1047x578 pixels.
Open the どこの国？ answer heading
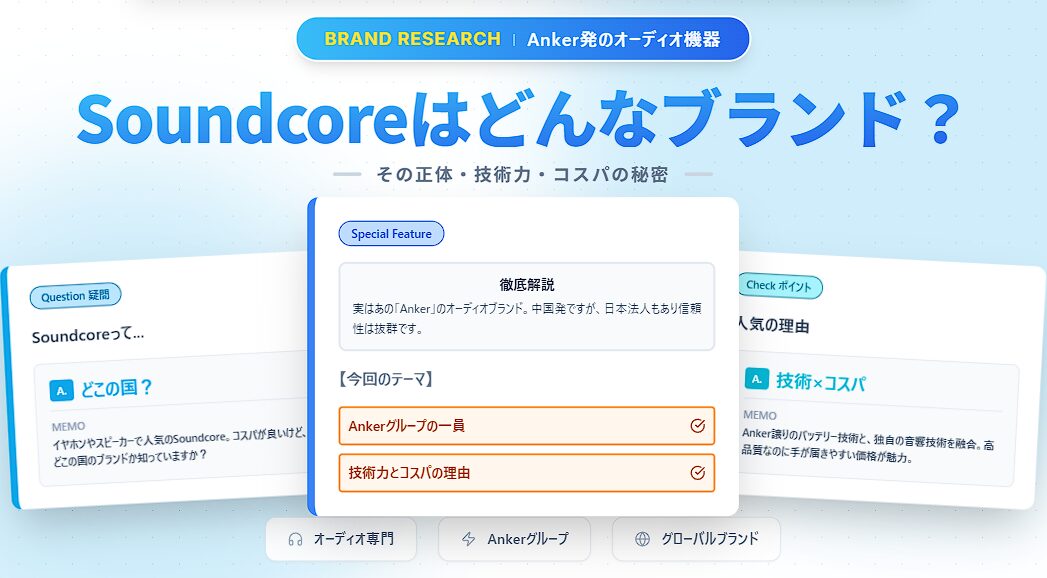(x=116, y=388)
